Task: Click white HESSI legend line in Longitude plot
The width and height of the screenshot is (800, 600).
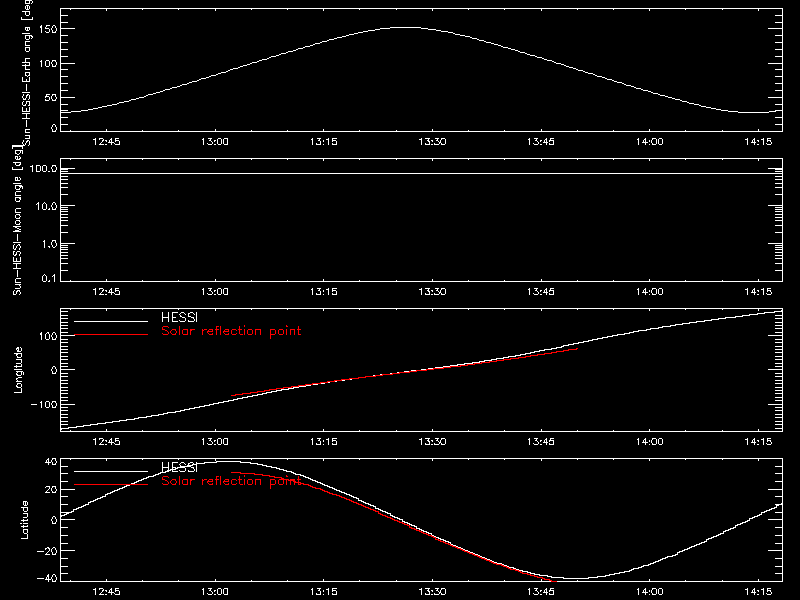Action: (111, 321)
